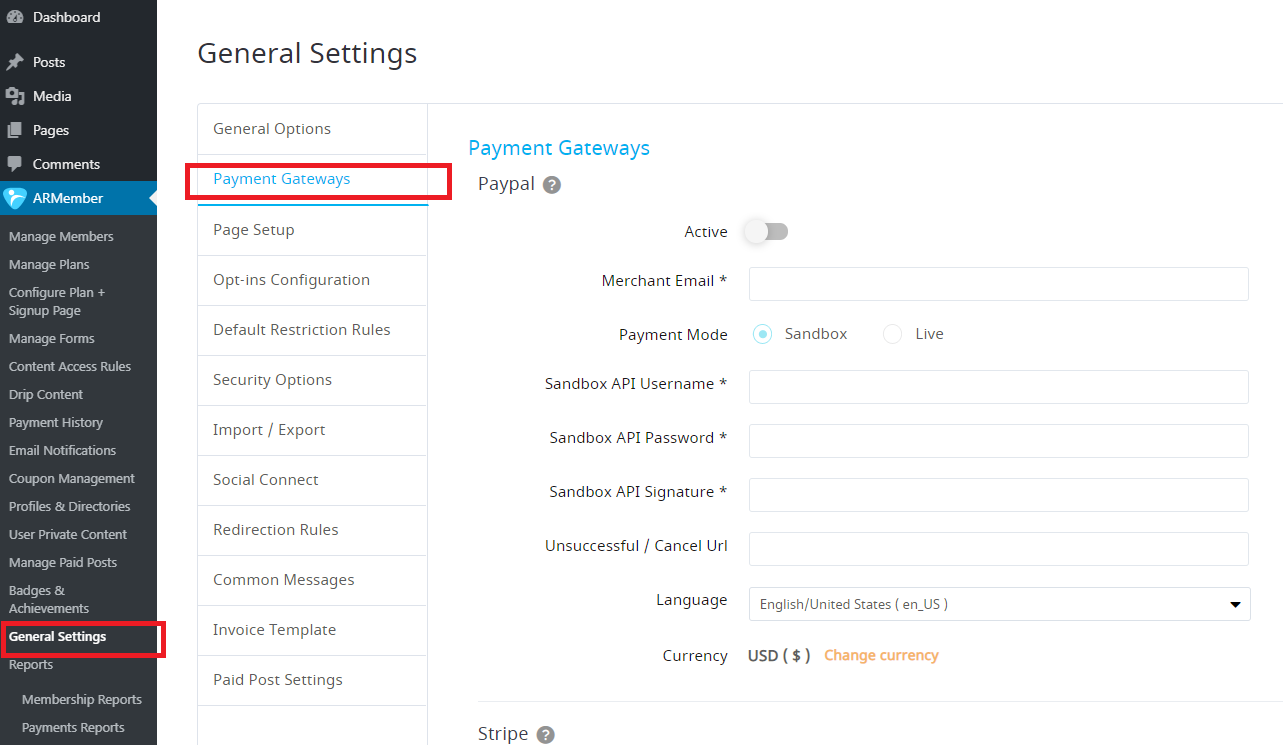Open the Common Messages tab

pos(312,580)
